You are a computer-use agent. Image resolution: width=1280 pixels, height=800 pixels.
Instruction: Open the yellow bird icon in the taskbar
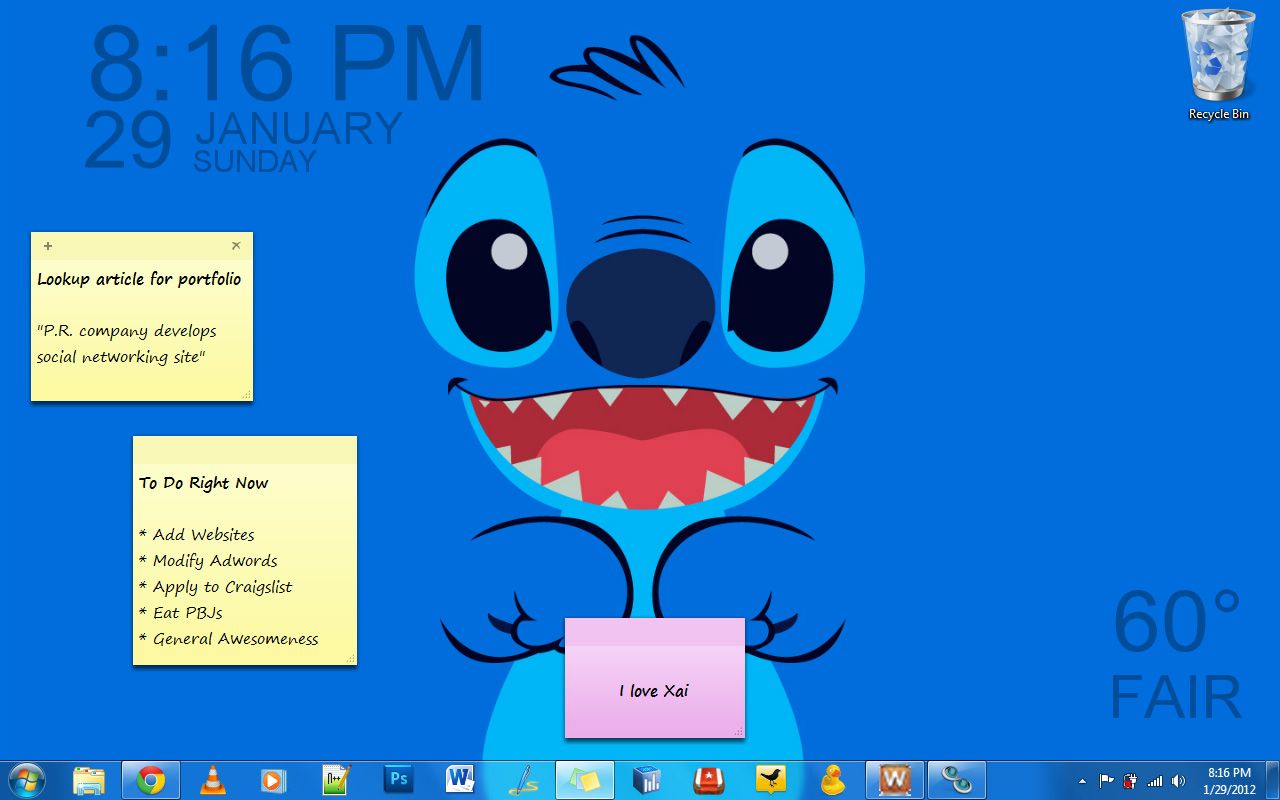(x=771, y=779)
